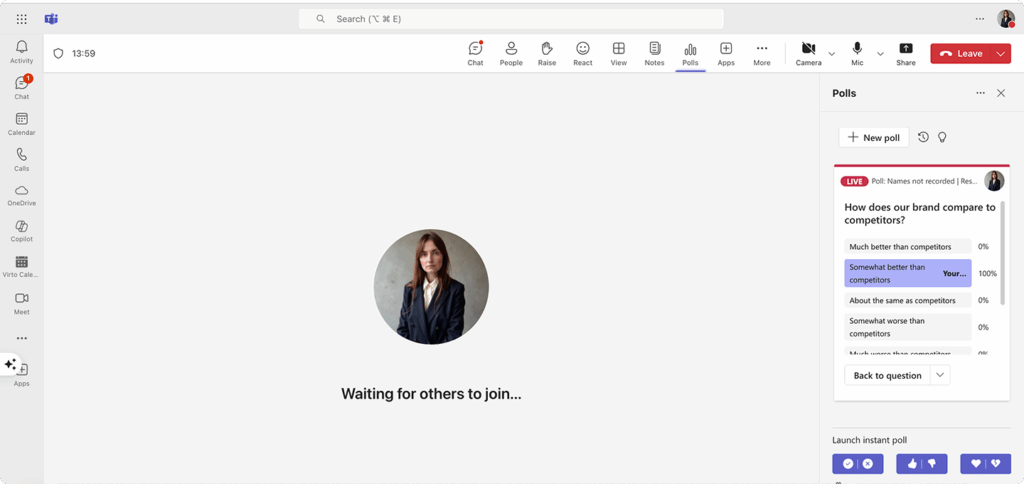The height and width of the screenshot is (484, 1024).
Task: Share your screen
Action: 906,54
